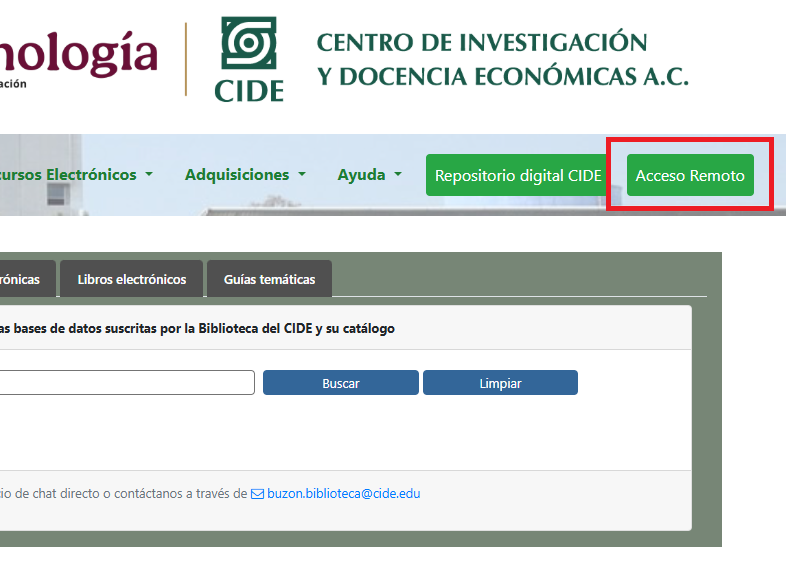Switch to the Guías temáticas tab
Screen dimensions: 787x569
270,279
